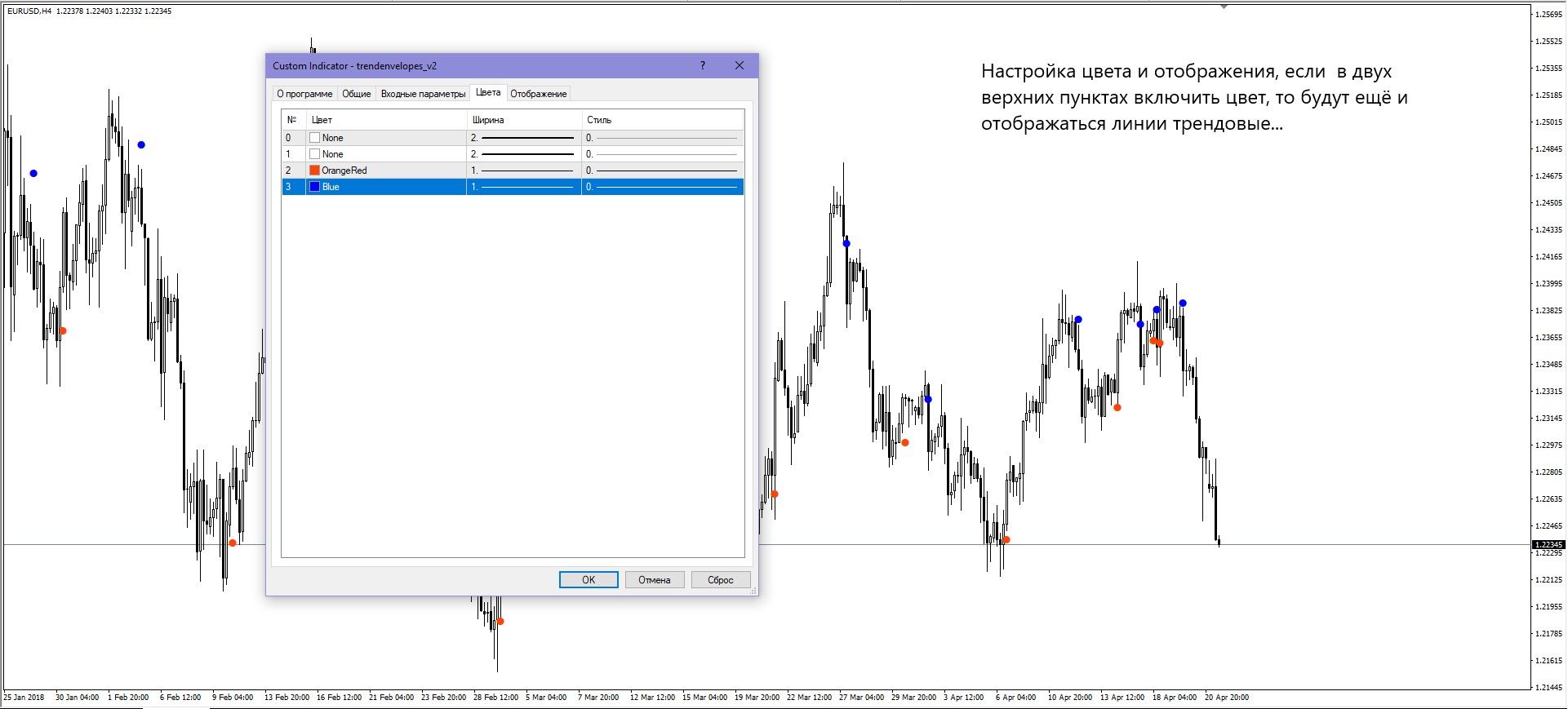Select row number 0 cell
This screenshot has width=1568, height=709.
[293, 138]
